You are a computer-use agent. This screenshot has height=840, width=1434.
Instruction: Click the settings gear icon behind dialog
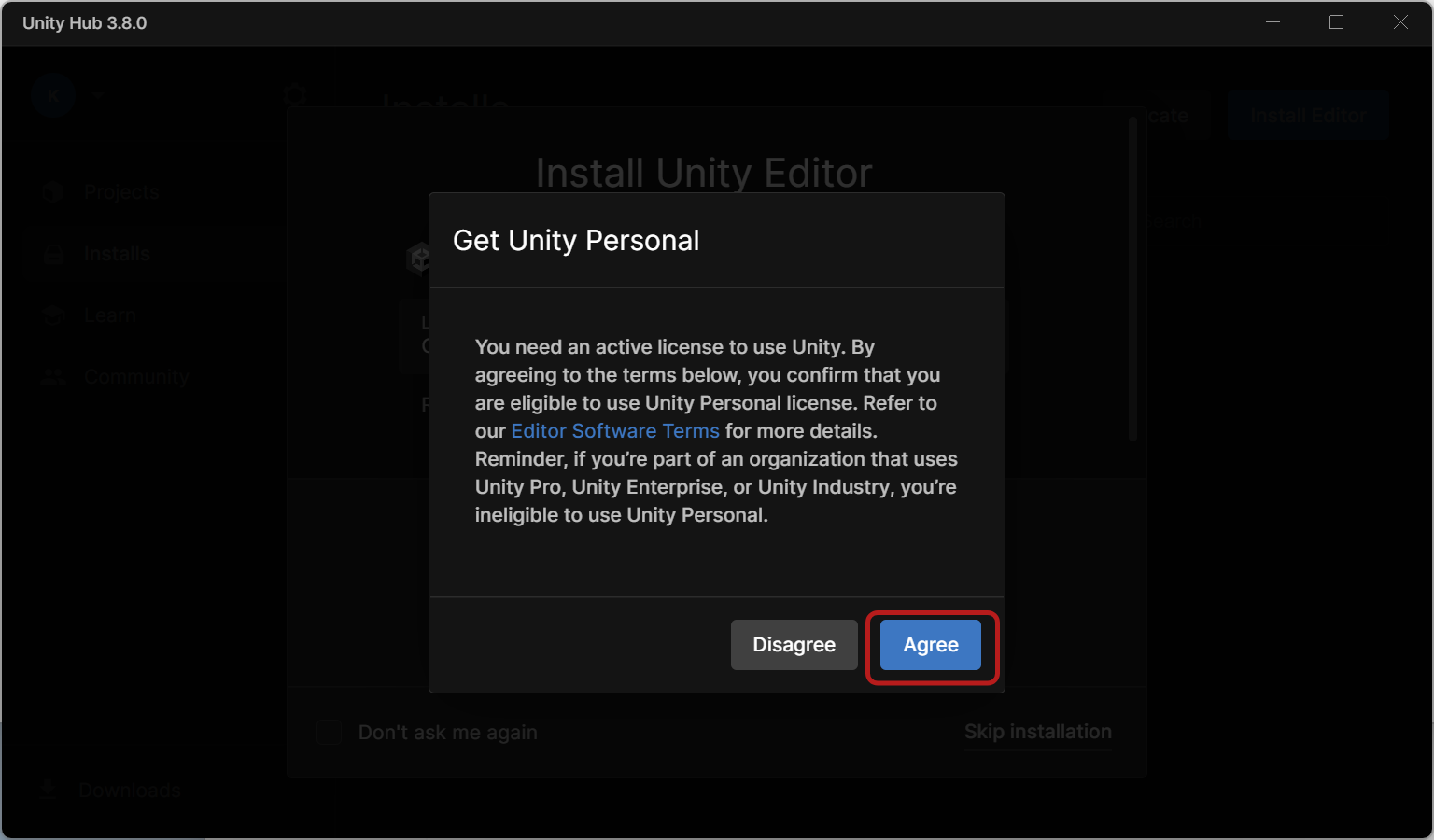[295, 94]
